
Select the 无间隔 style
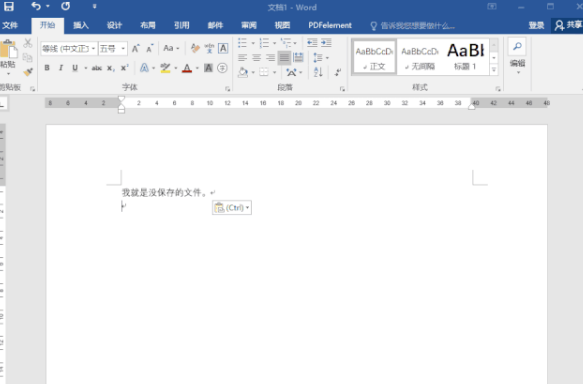point(419,57)
